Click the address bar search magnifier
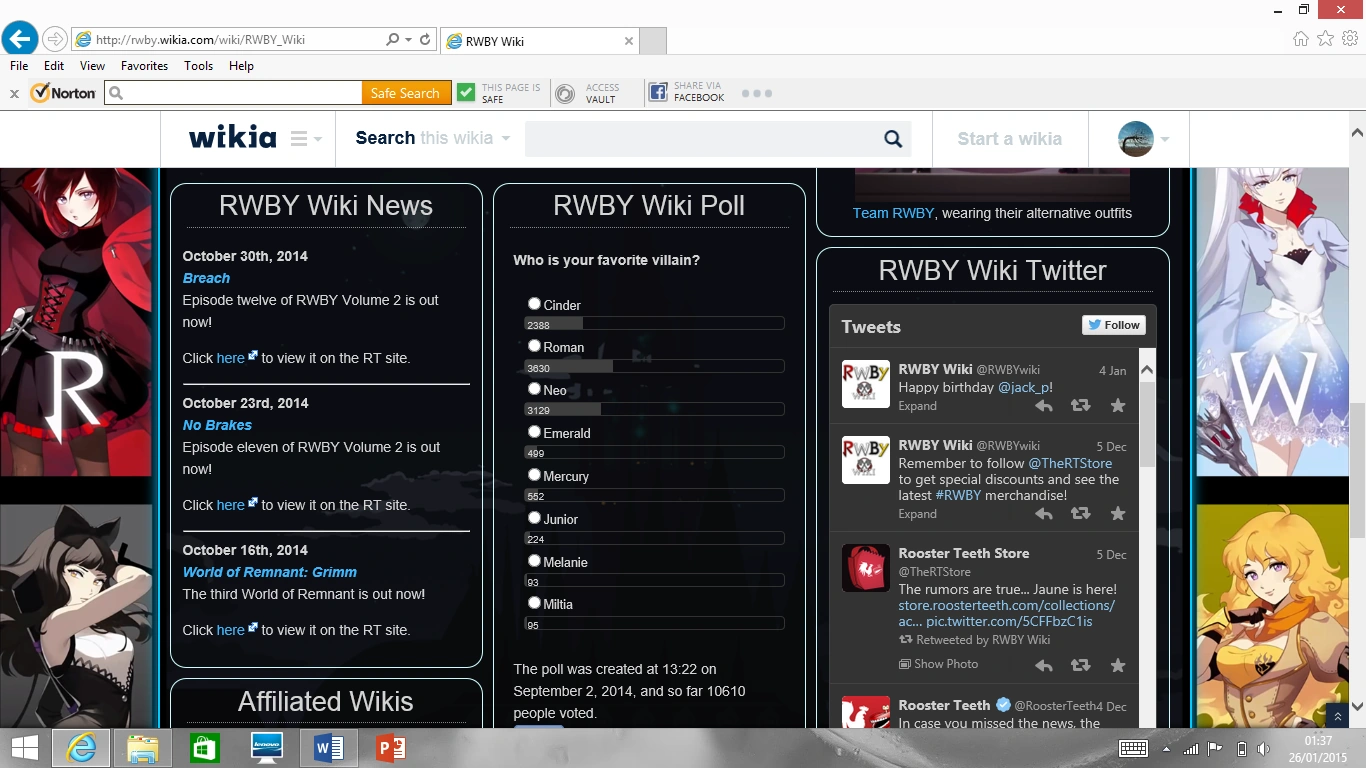 [x=393, y=40]
